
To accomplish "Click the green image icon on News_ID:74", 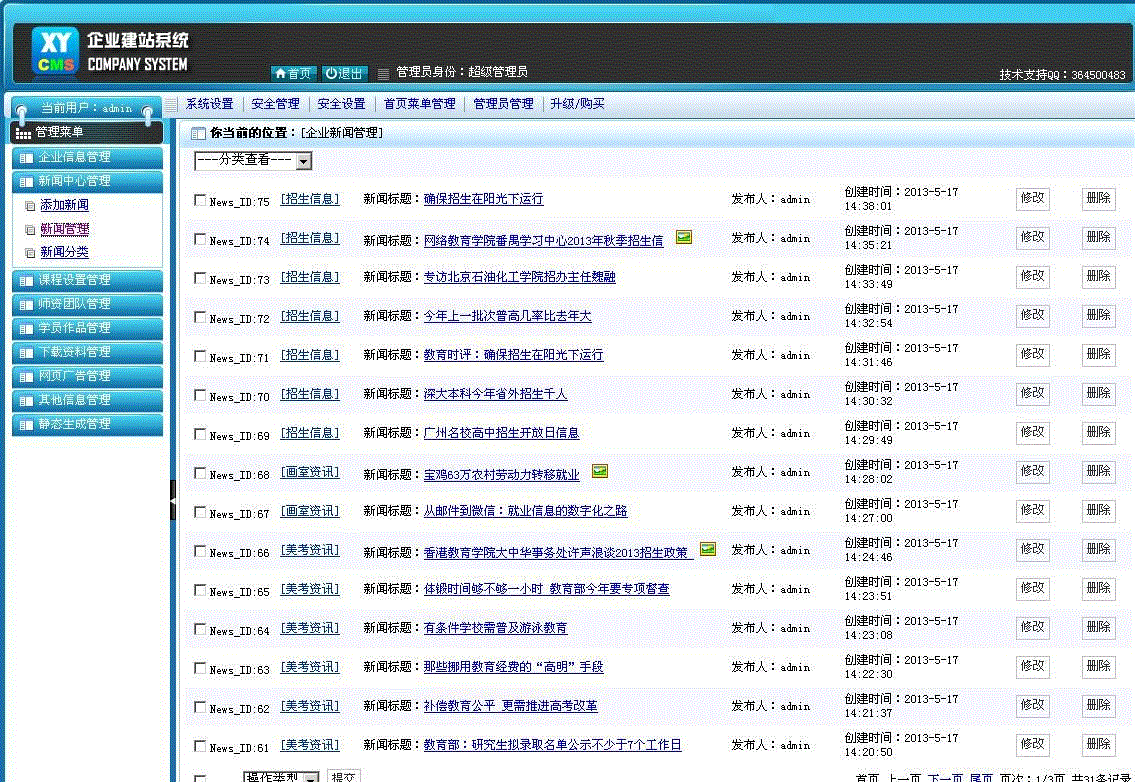I will (684, 237).
